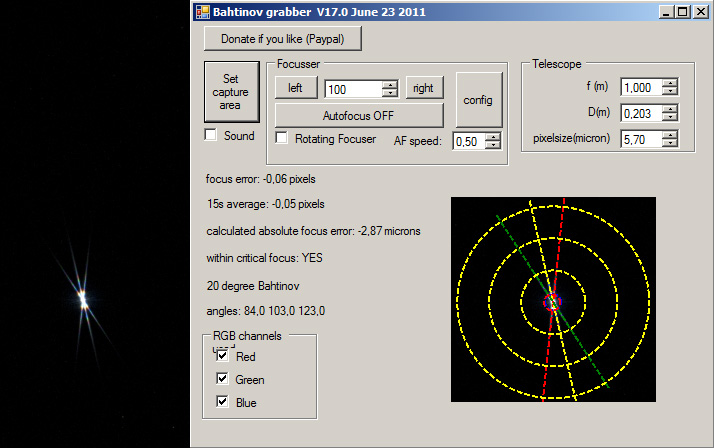Disable the Green channel checkbox
714x448 pixels.
tap(222, 379)
